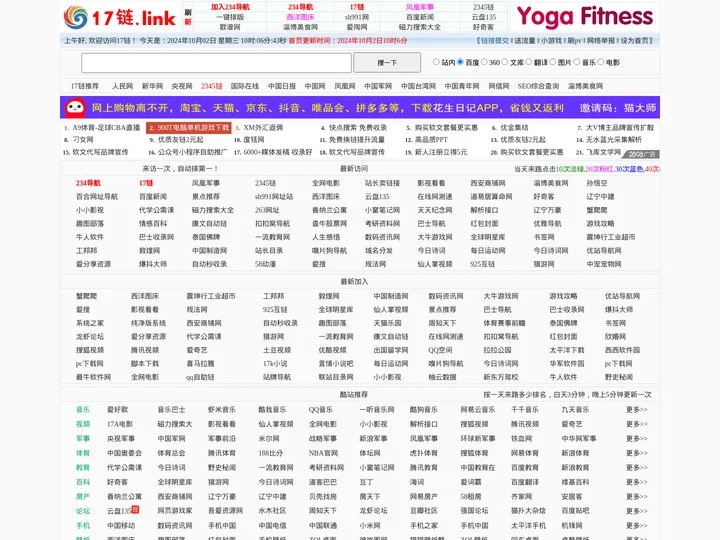Select the 360 search radio button
Screen dimensions: 720x540
[484, 62]
